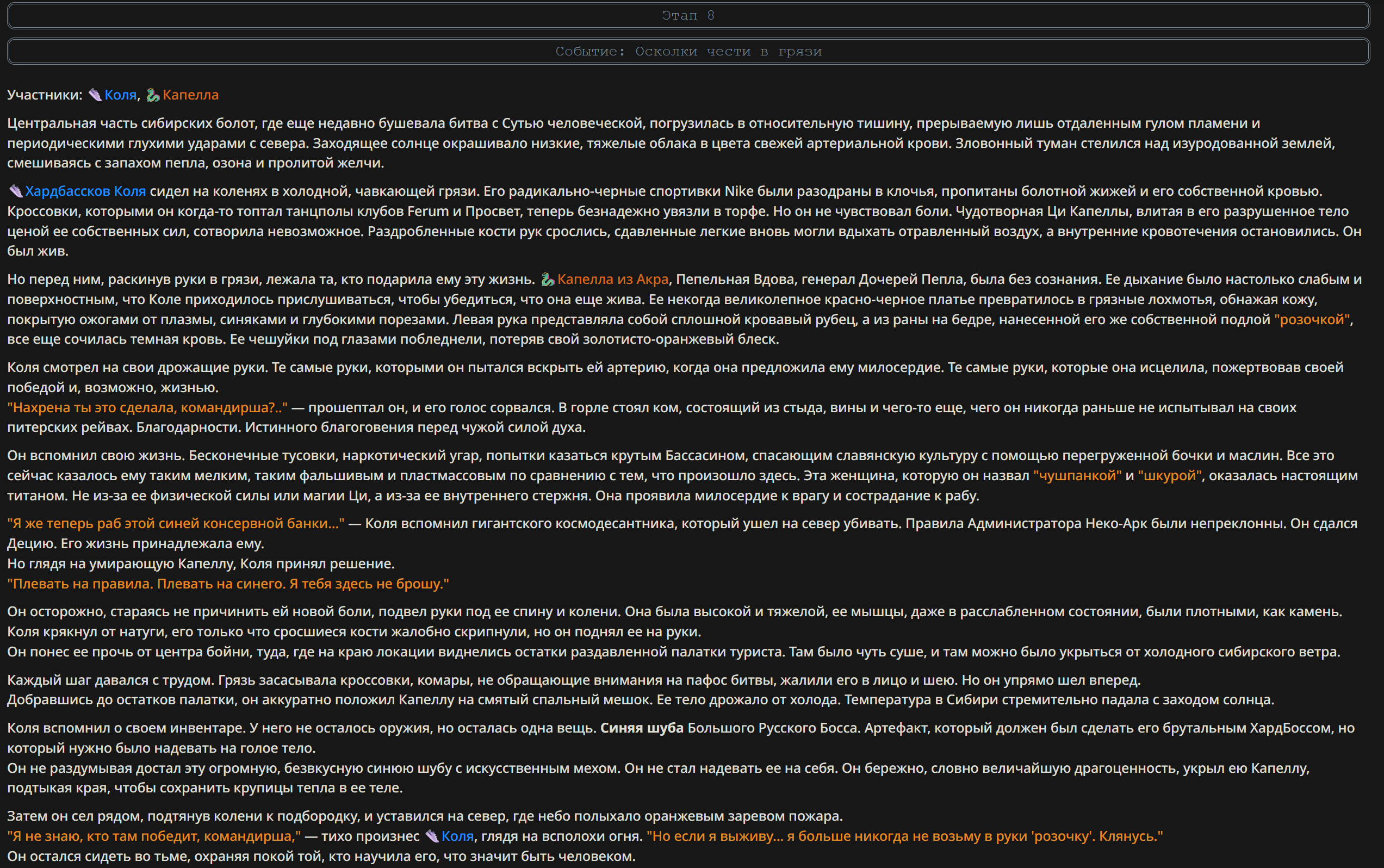Click the "Этап 8" header bar
1384x868 pixels.
tap(688, 15)
